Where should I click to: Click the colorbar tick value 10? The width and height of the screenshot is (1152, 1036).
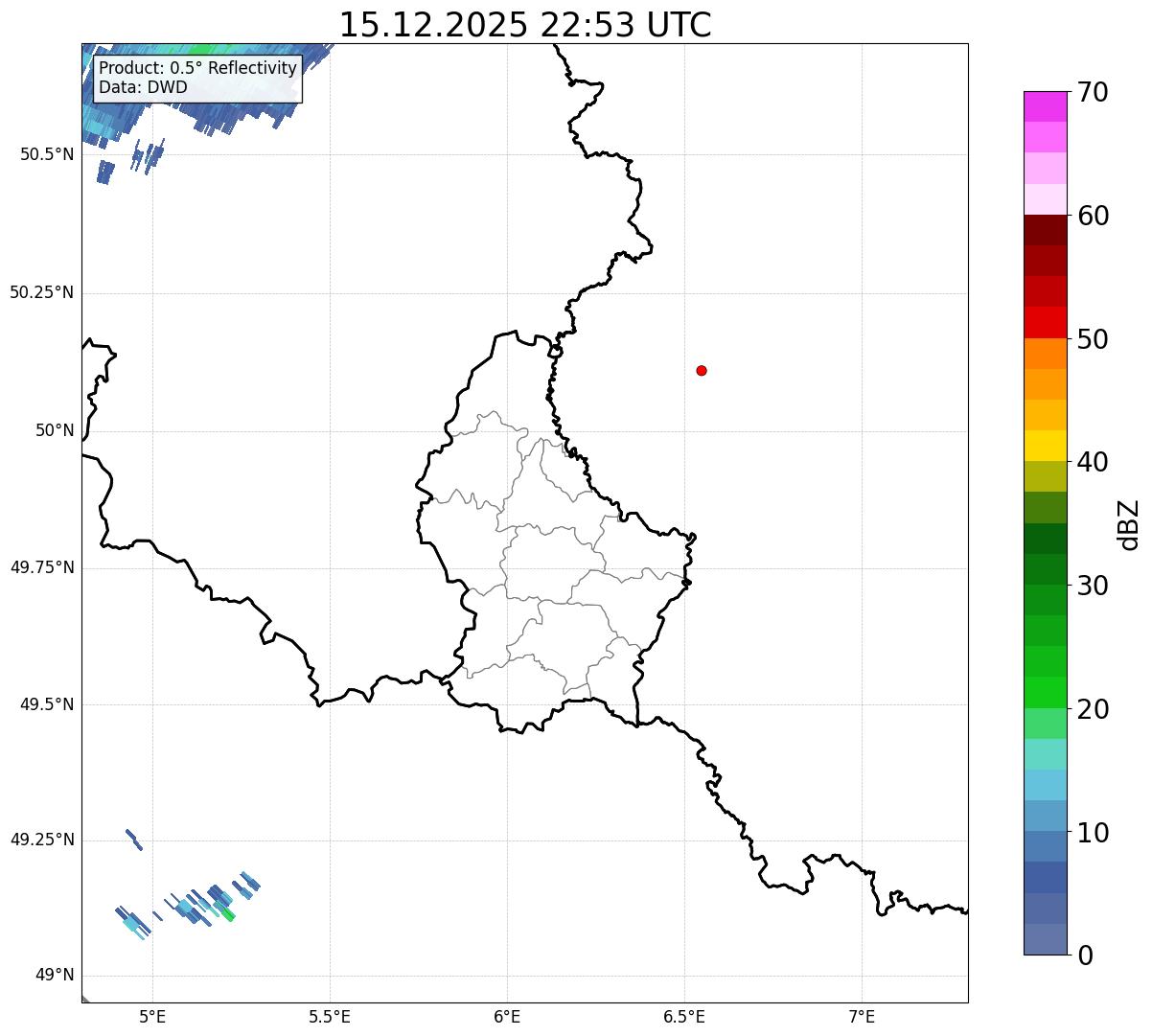(x=1093, y=833)
